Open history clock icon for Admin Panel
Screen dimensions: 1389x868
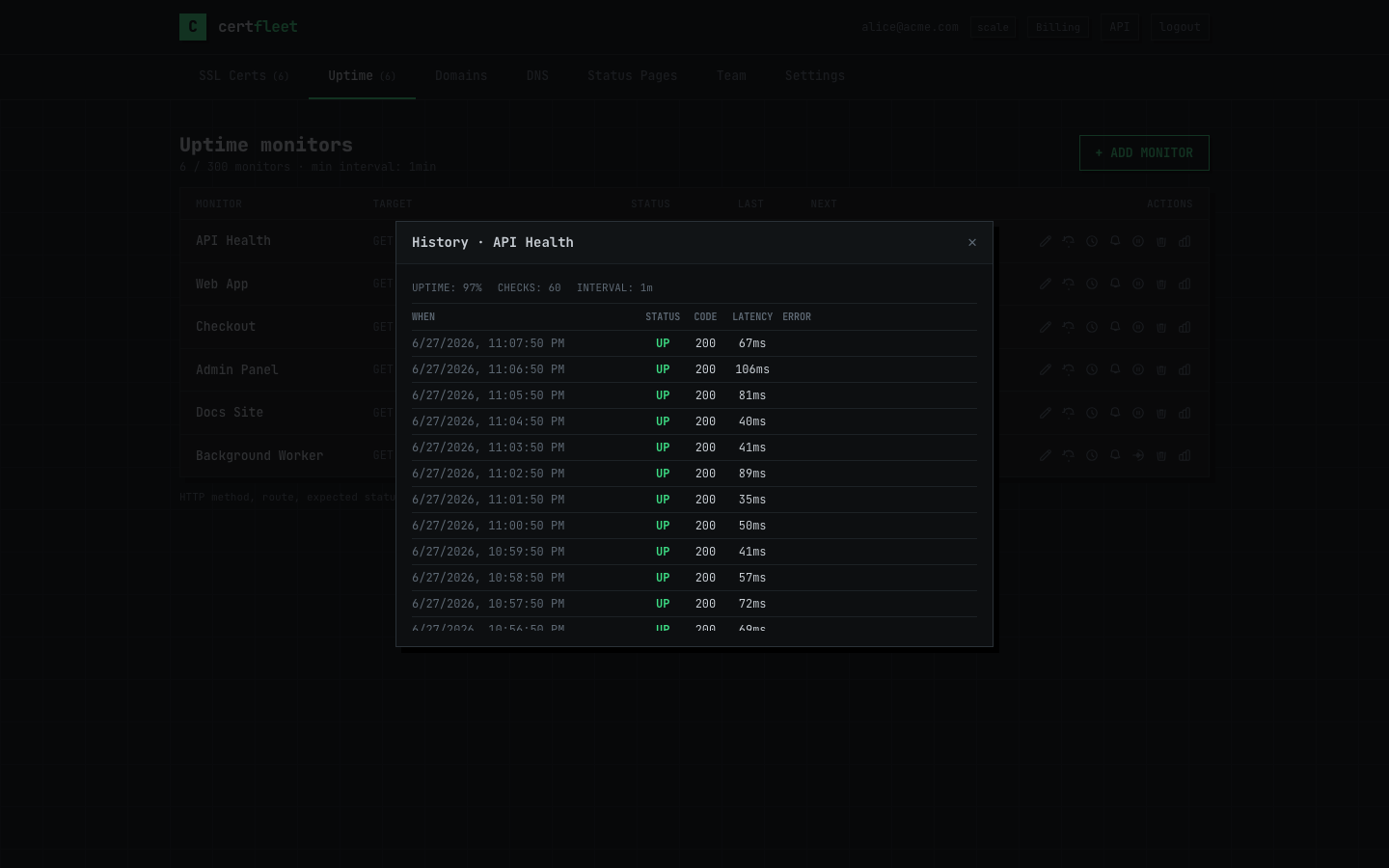[x=1092, y=369]
